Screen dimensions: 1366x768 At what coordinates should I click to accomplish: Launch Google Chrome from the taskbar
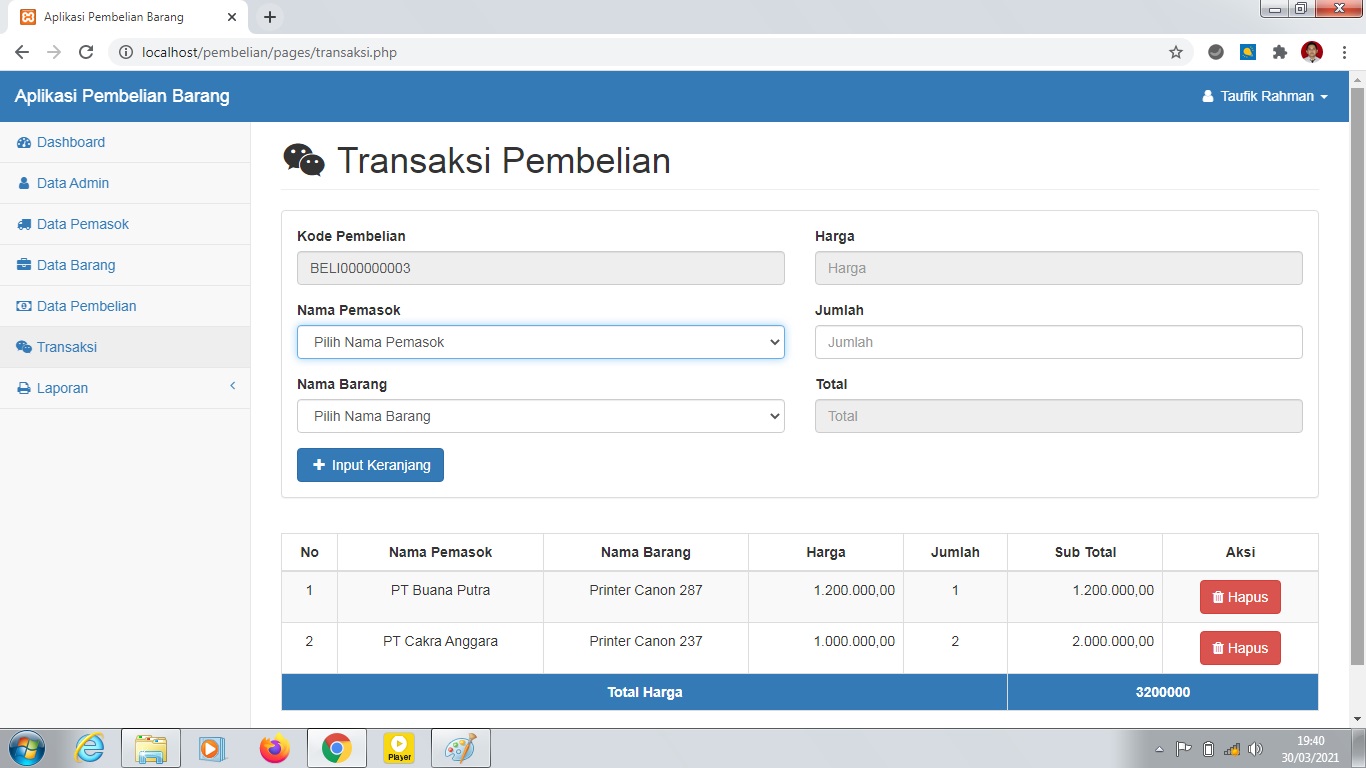(336, 747)
